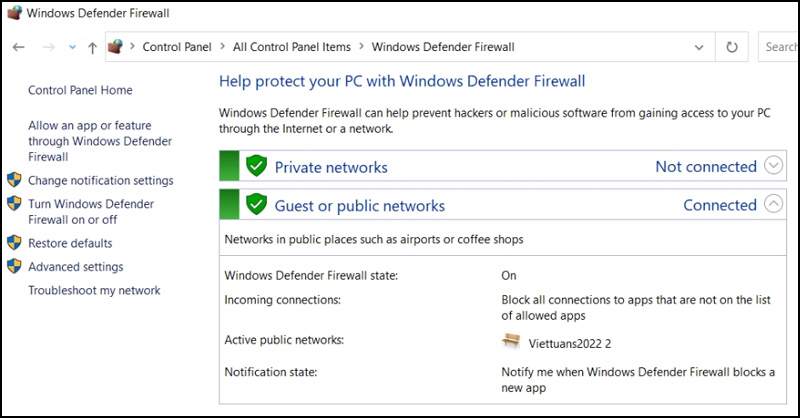This screenshot has width=800, height=418.
Task: Refresh the Windows Defender Firewall page
Action: [732, 47]
